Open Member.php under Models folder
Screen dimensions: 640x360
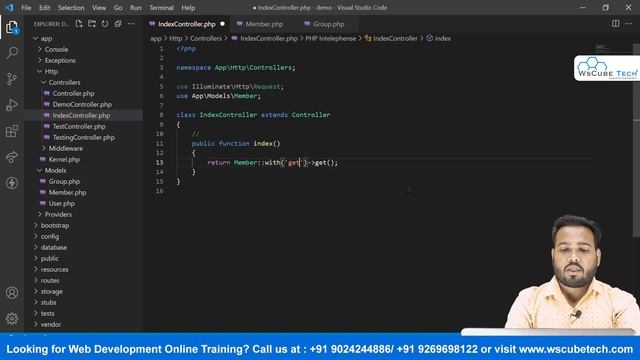67,192
